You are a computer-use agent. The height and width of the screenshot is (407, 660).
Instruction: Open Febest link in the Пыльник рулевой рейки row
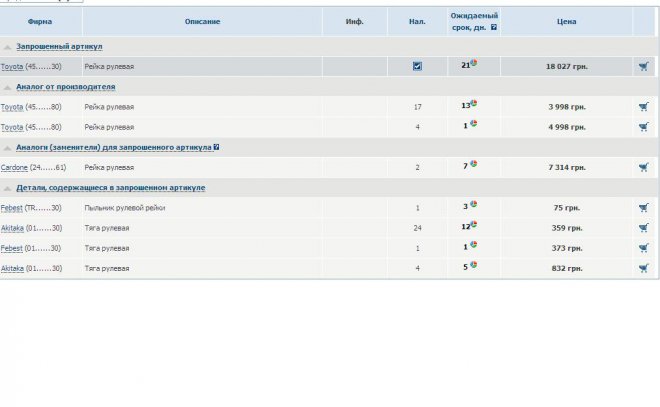pos(12,207)
